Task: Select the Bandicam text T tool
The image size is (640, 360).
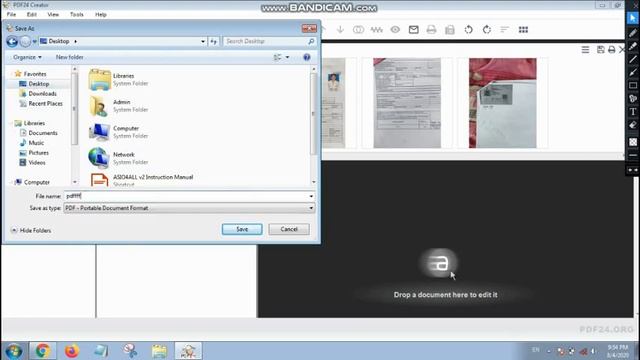Action: (633, 111)
